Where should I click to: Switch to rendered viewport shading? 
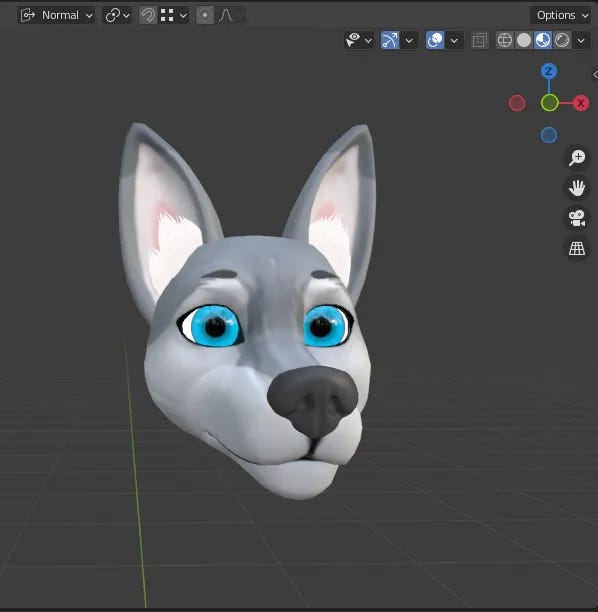[562, 40]
